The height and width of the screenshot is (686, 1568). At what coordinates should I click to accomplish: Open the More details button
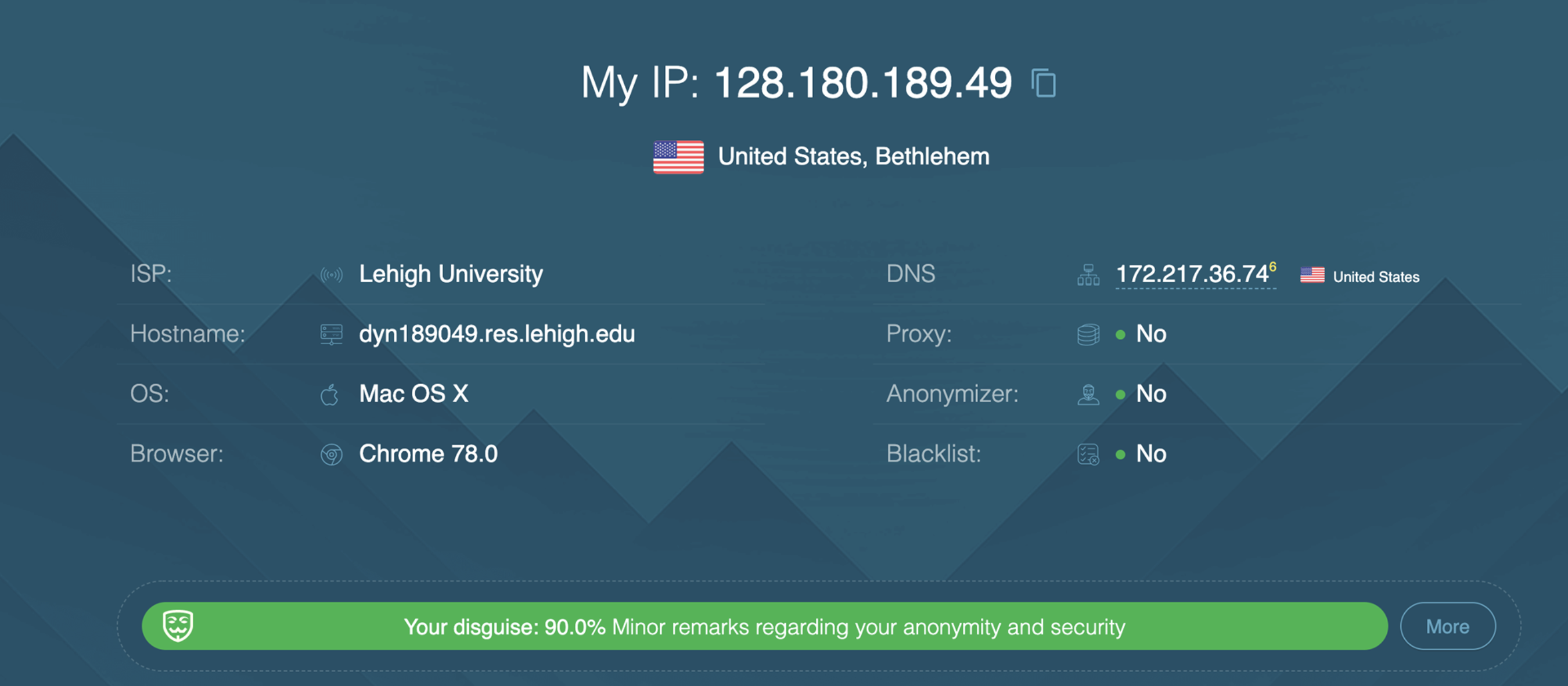tap(1447, 626)
